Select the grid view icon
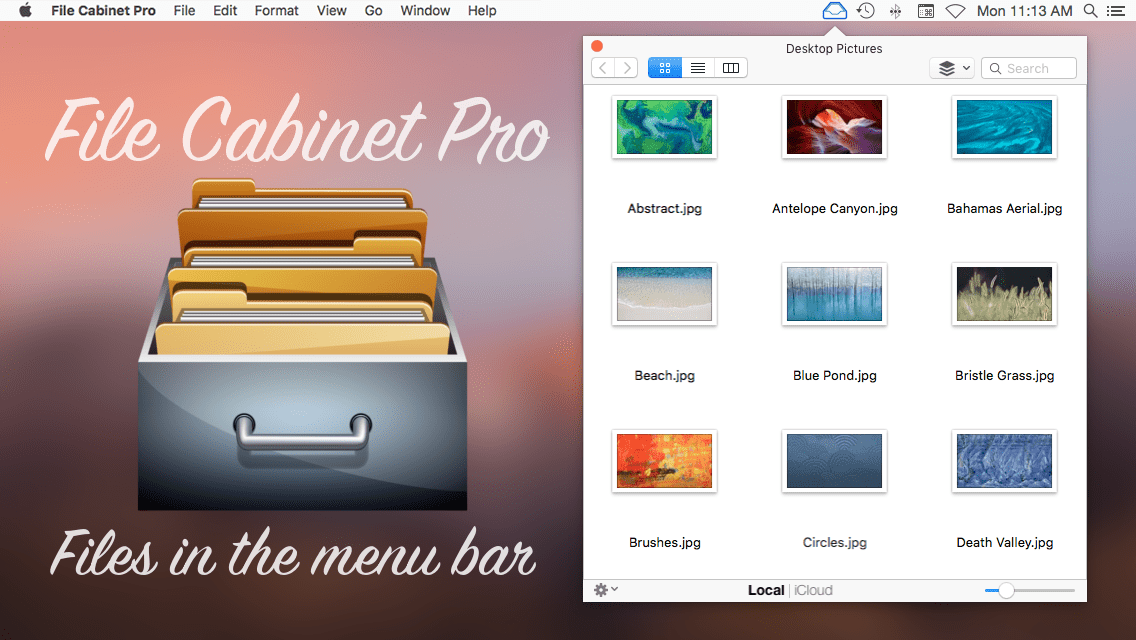Image resolution: width=1136 pixels, height=640 pixels. [664, 68]
